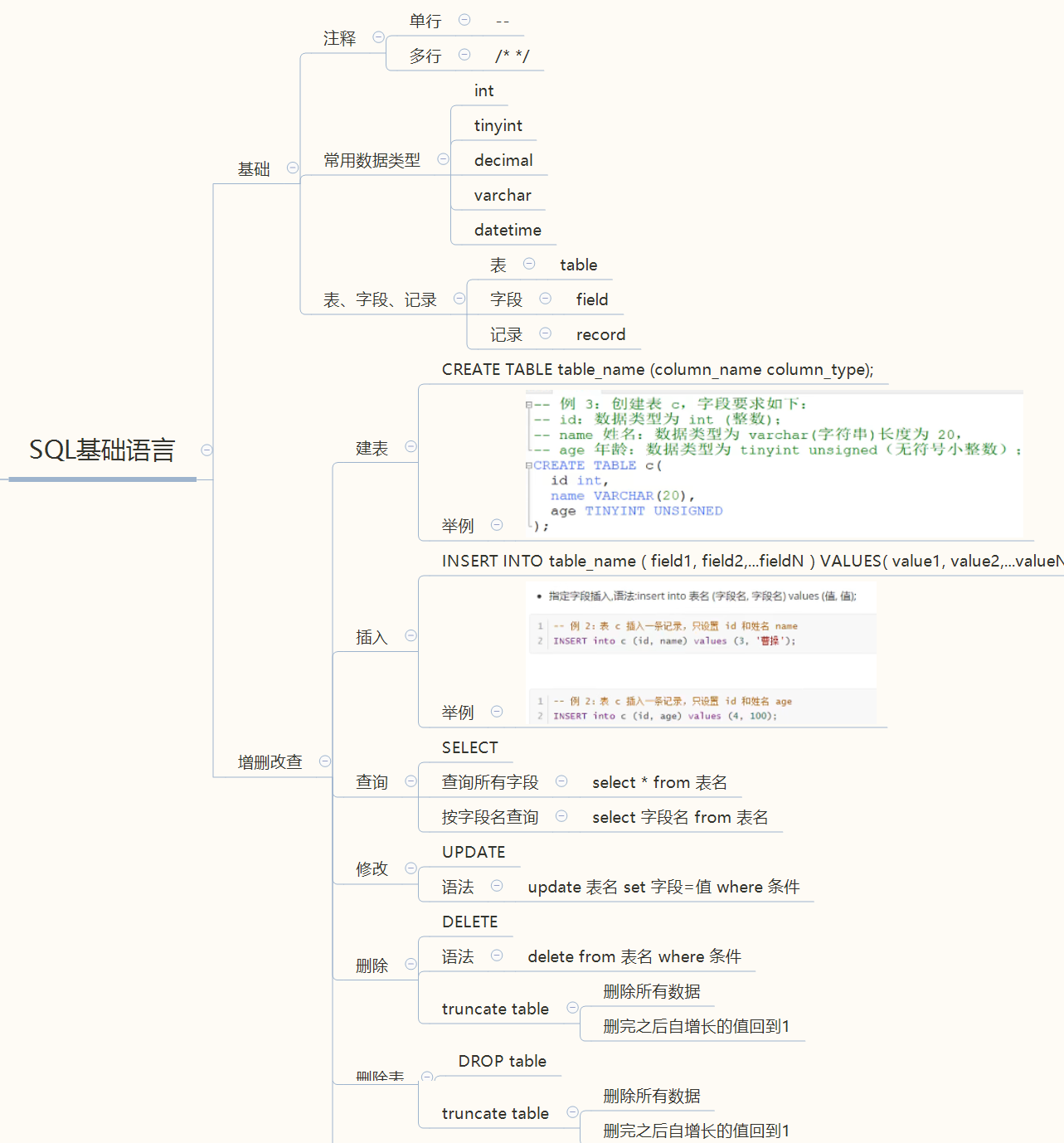This screenshot has width=1064, height=1143.
Task: Collapse 举例 under the CREATE TABLE code
Action: tap(497, 525)
